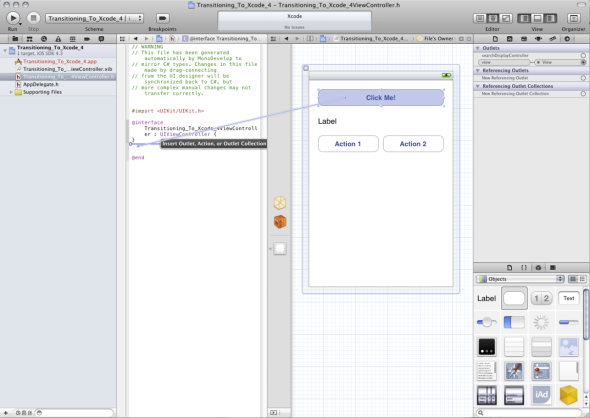Open the source editor related files menu
Image resolution: width=590 pixels, height=418 pixels.
coord(122,39)
